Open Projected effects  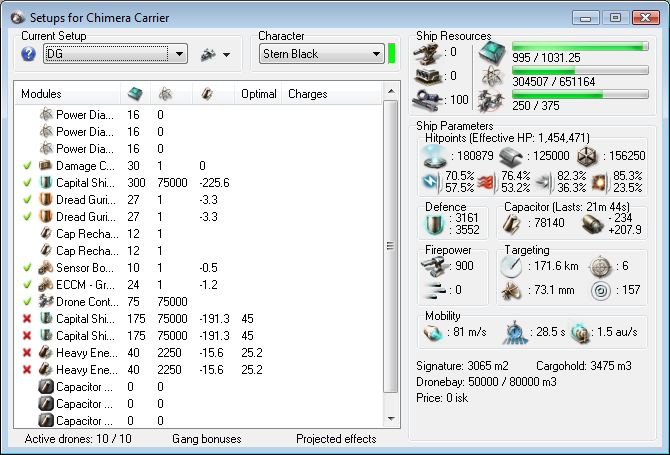(x=336, y=439)
